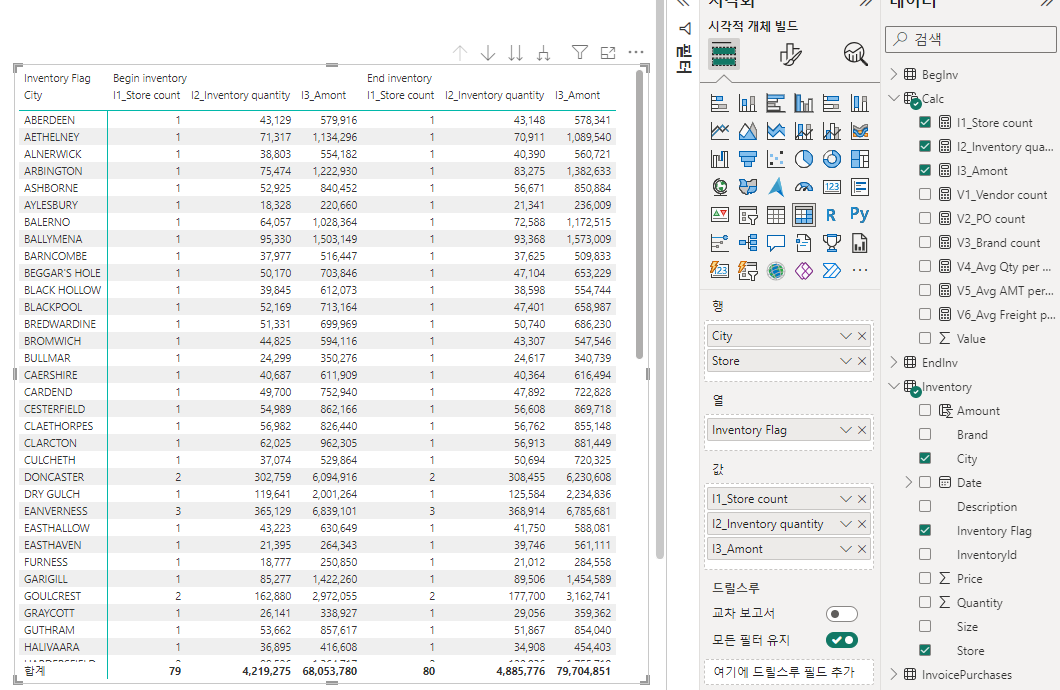Check the Brand field checkbox
1060x690 pixels.
click(925, 434)
